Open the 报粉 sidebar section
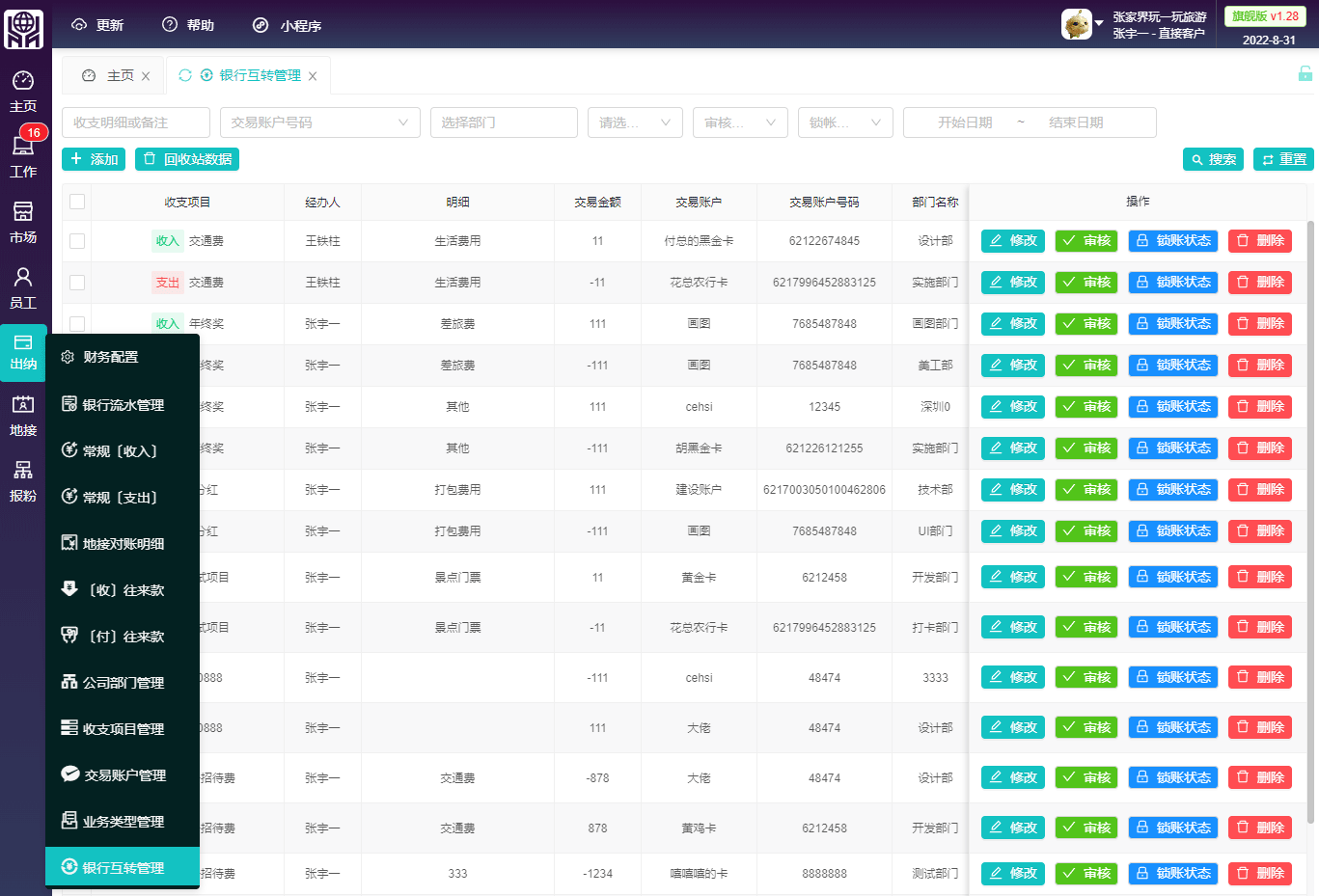This screenshot has height=896, width=1319. 23,479
